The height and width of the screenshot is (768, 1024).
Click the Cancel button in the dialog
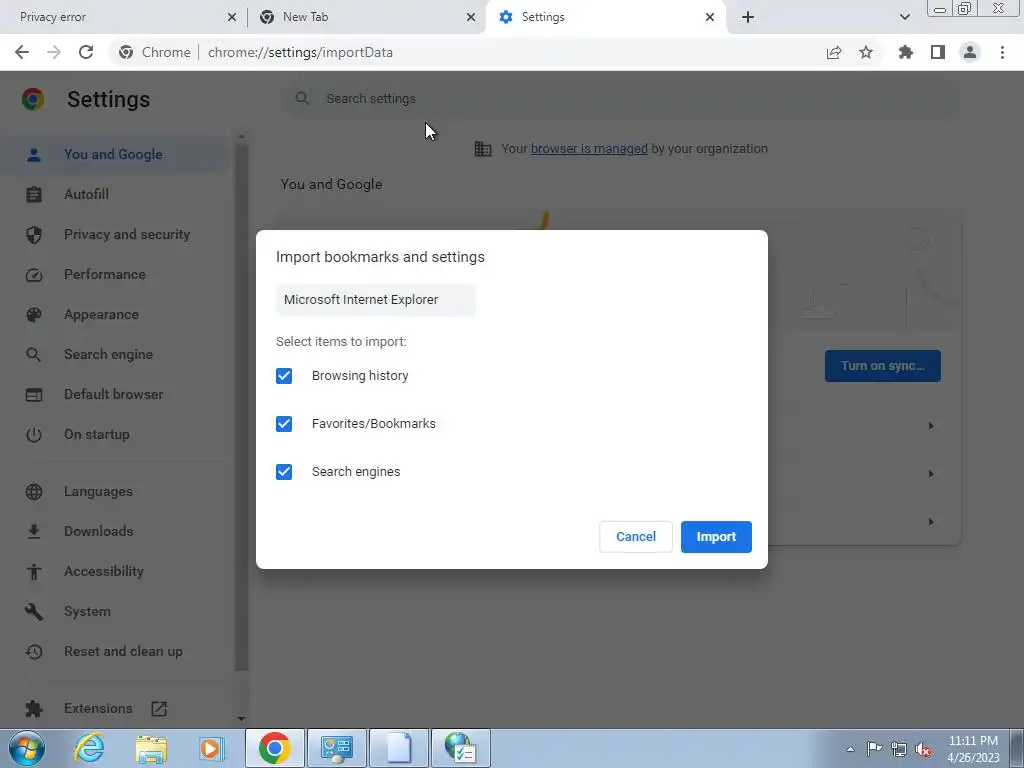pos(636,537)
